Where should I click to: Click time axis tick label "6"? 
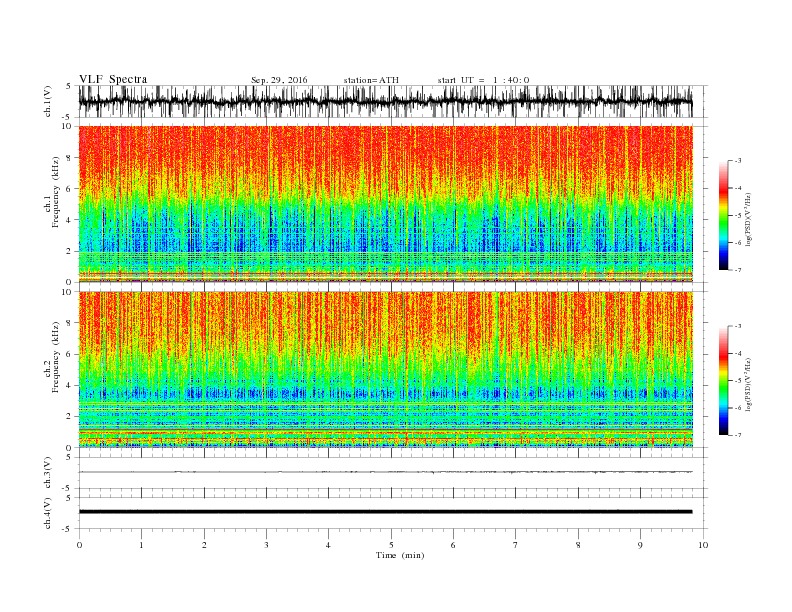click(x=453, y=545)
